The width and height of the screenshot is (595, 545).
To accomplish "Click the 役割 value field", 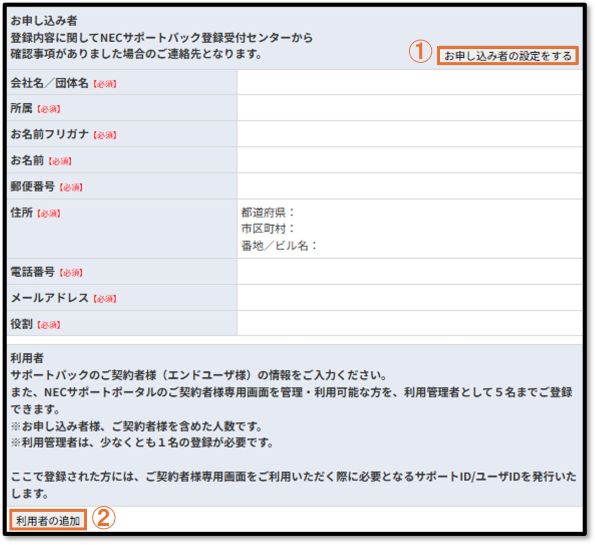I will (x=409, y=324).
